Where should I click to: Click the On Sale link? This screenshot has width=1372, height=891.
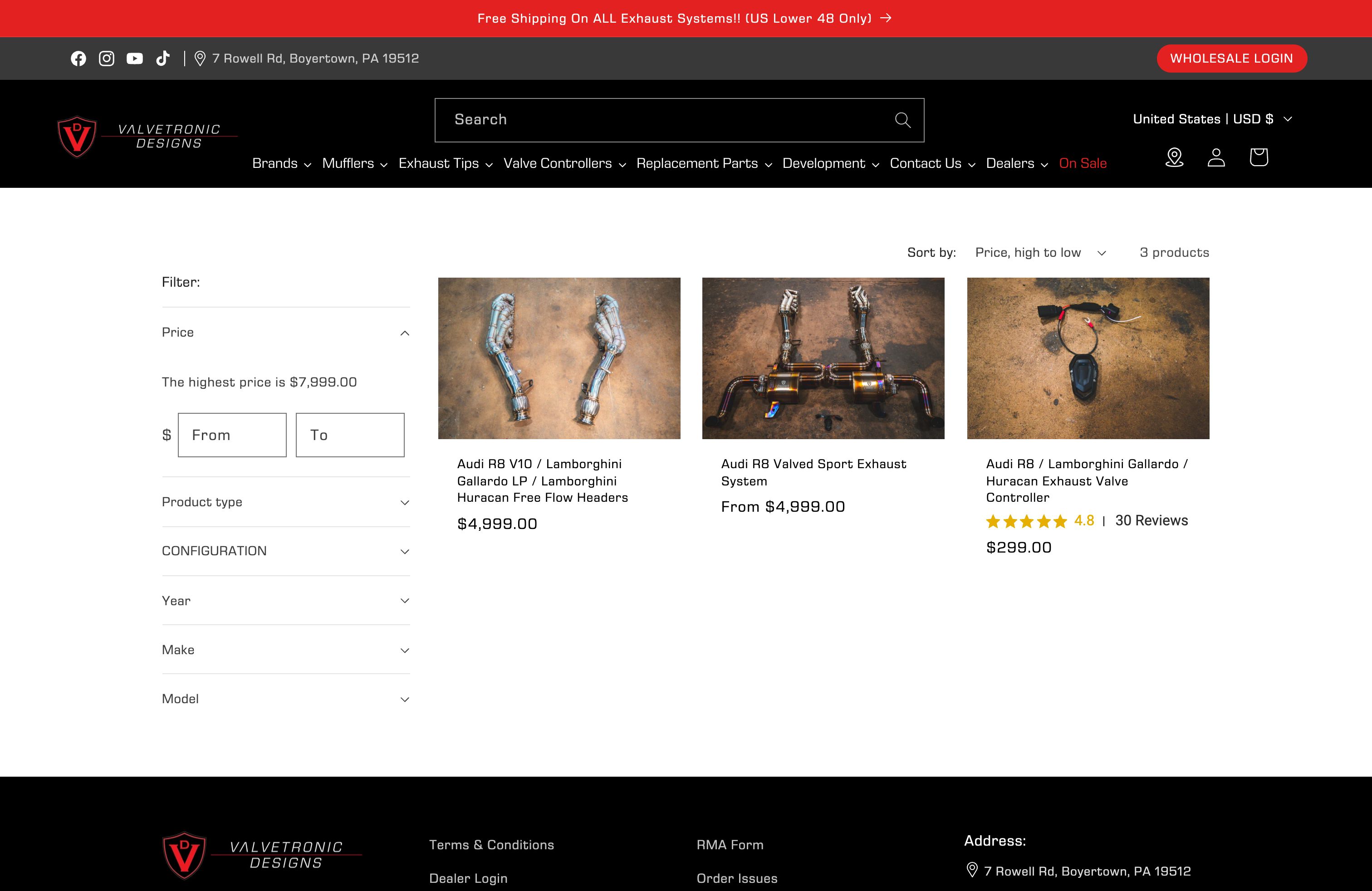[1083, 164]
